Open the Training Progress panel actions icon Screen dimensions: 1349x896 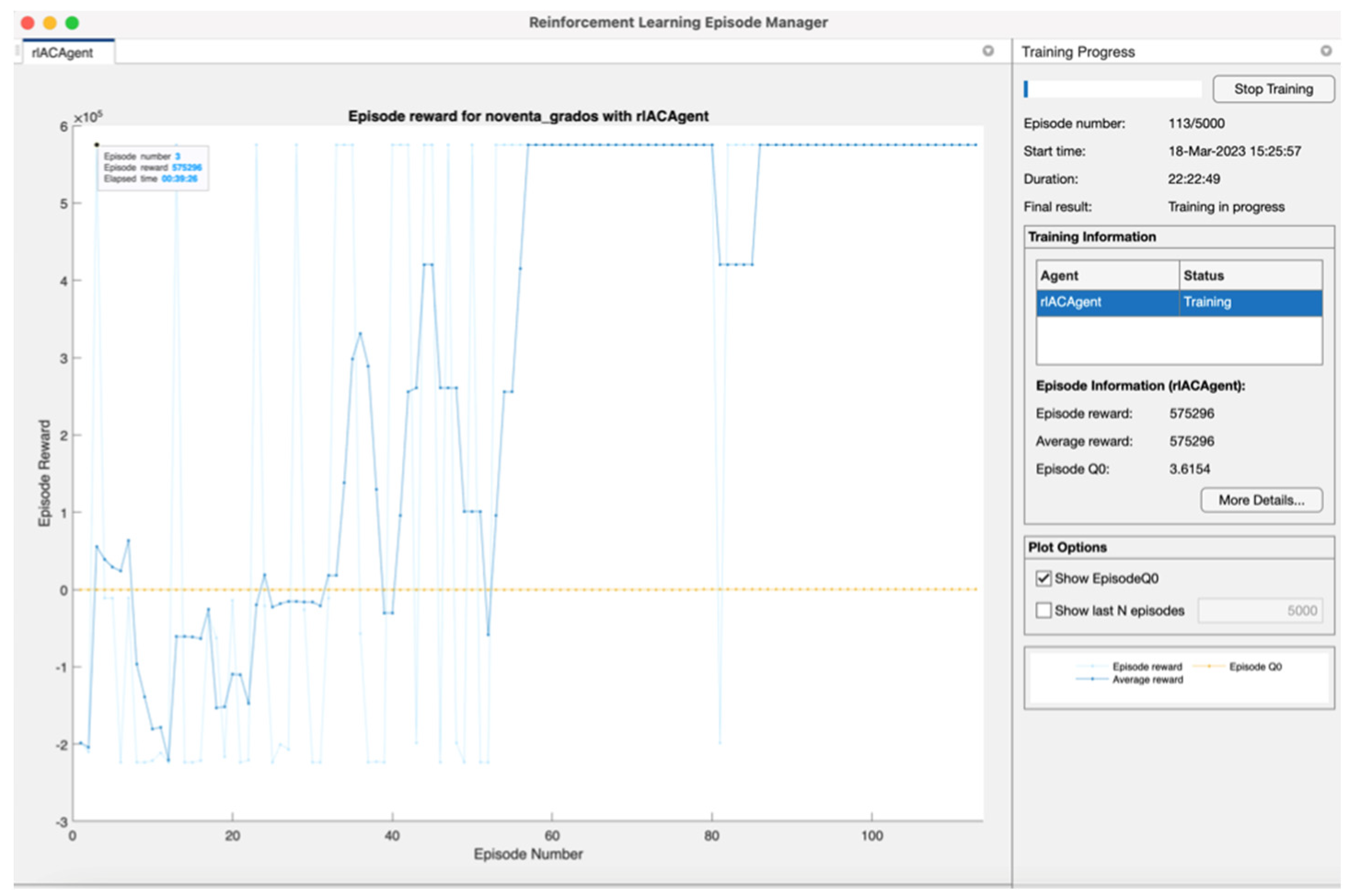coord(1326,51)
